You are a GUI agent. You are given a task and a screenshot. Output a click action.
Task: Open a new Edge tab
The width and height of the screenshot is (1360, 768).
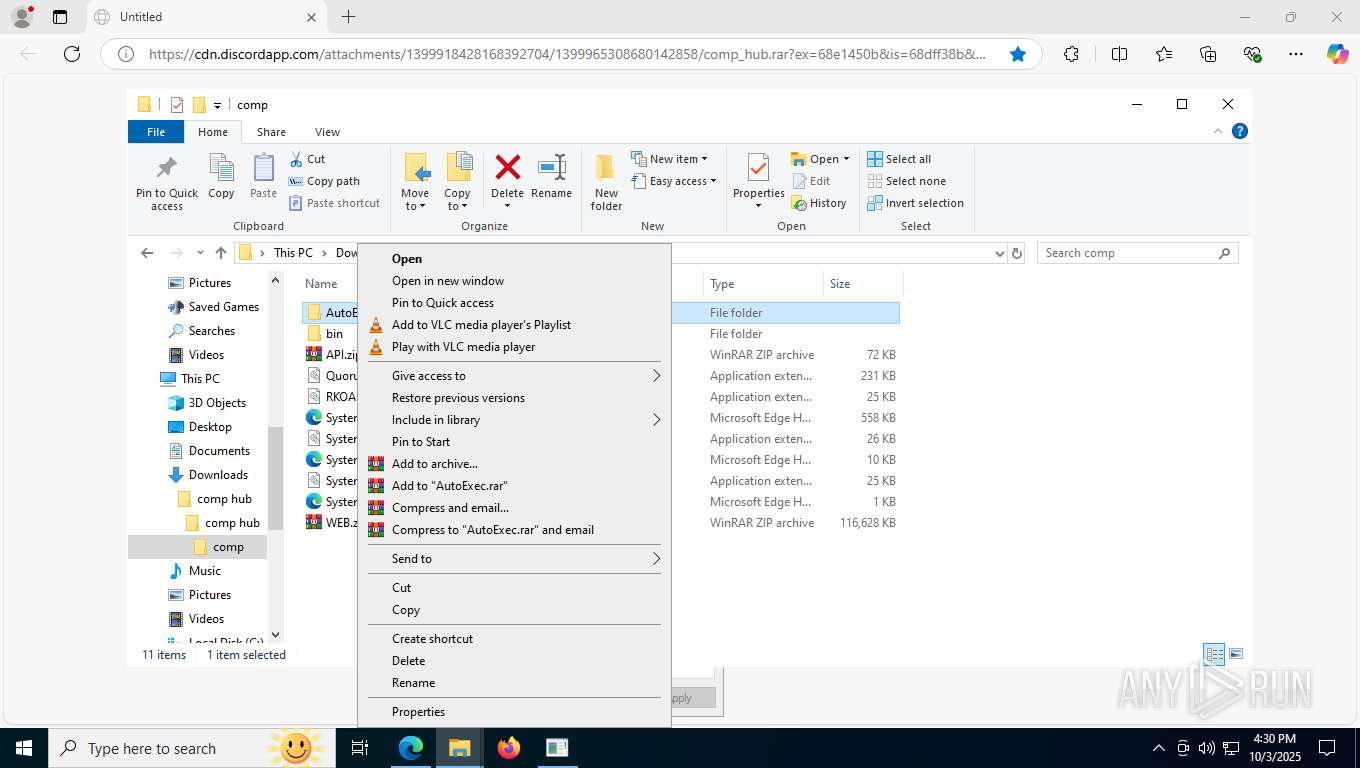pyautogui.click(x=348, y=17)
